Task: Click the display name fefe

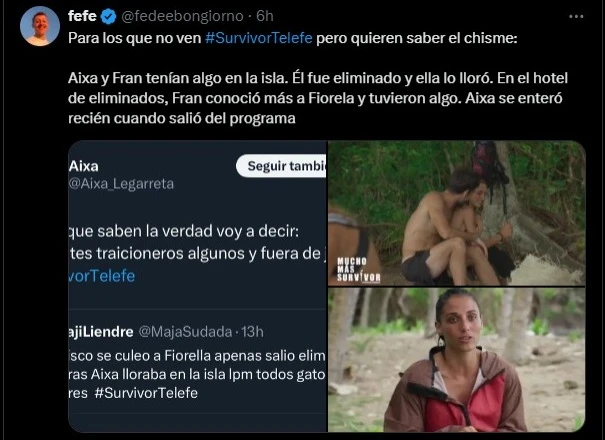Action: (83, 16)
